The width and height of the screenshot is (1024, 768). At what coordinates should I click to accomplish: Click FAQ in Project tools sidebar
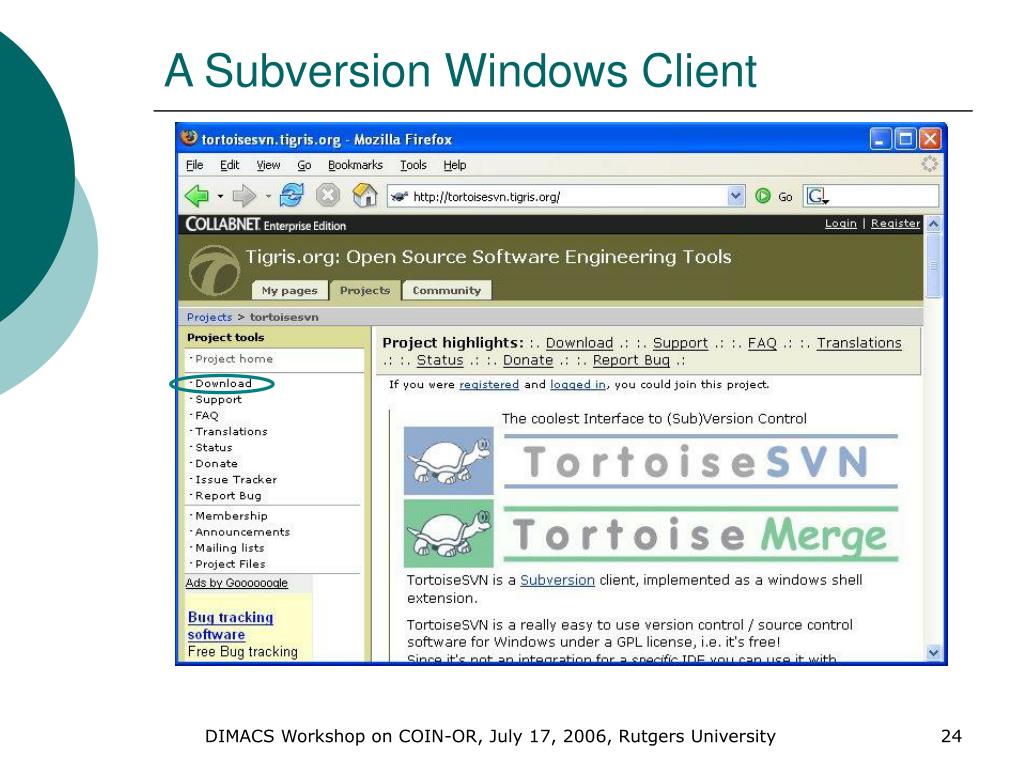206,415
